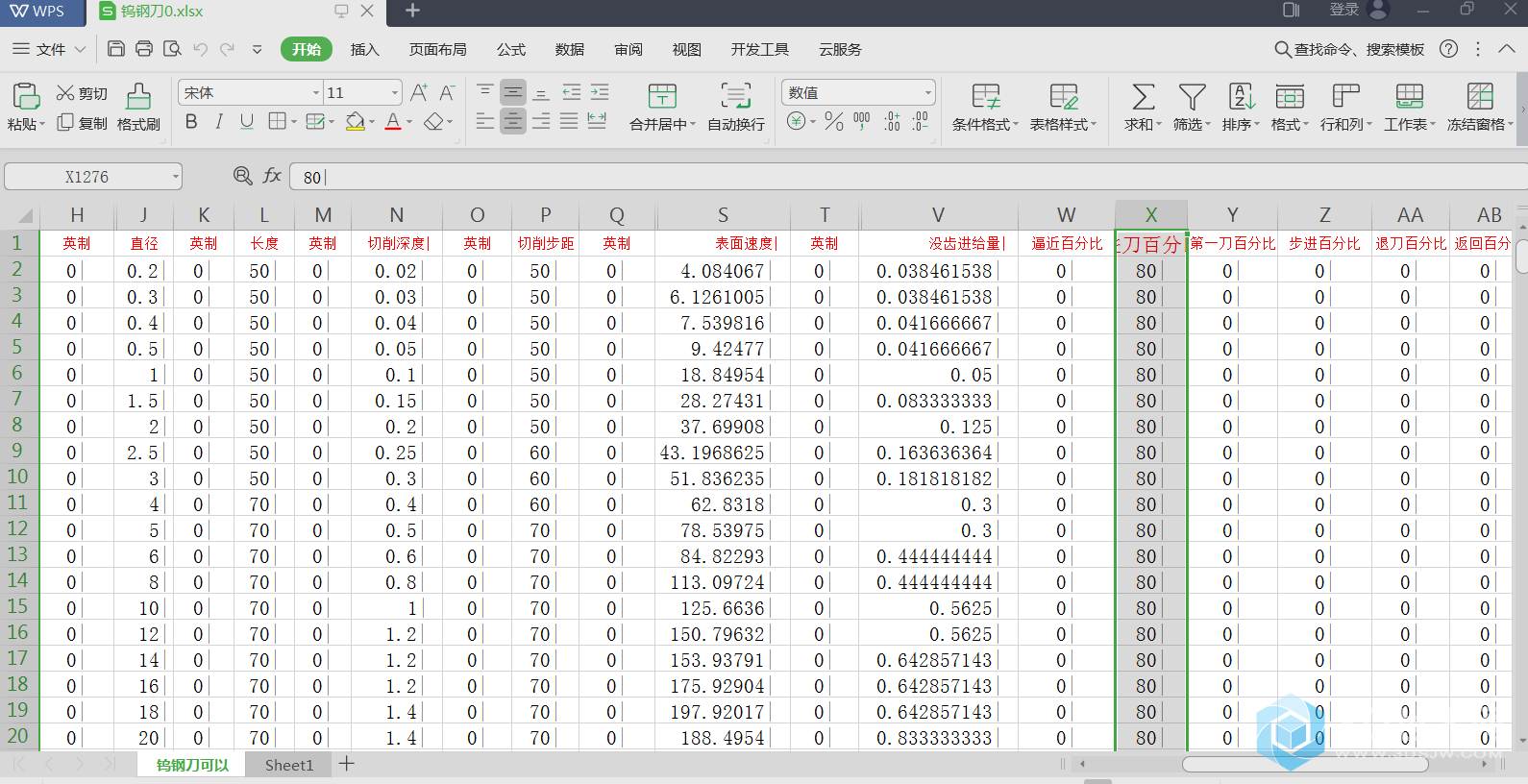Toggle Underline formatting
Viewport: 1528px width, 784px height.
[247, 121]
